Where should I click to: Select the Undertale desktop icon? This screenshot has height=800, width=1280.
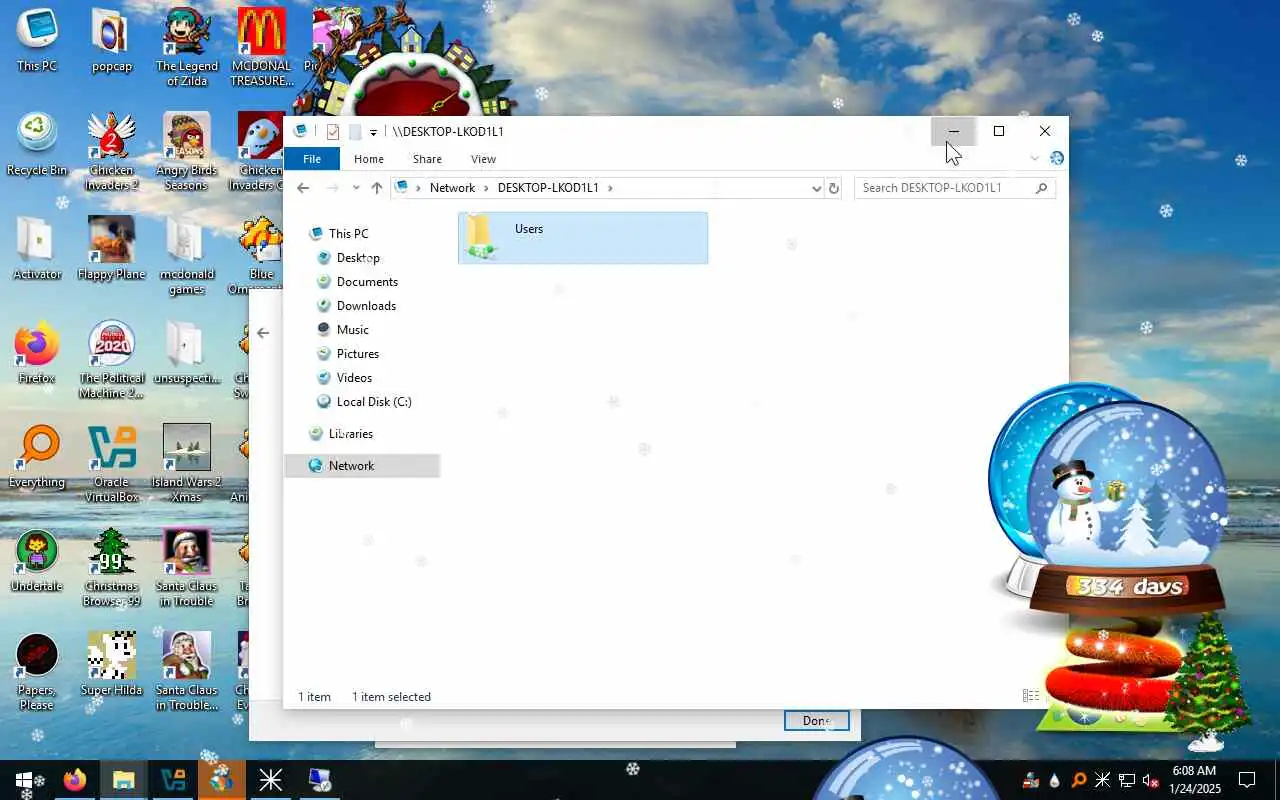pos(37,561)
